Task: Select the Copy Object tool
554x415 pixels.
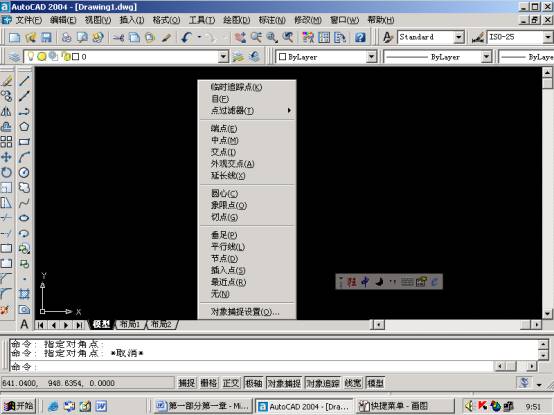Action: 6,96
